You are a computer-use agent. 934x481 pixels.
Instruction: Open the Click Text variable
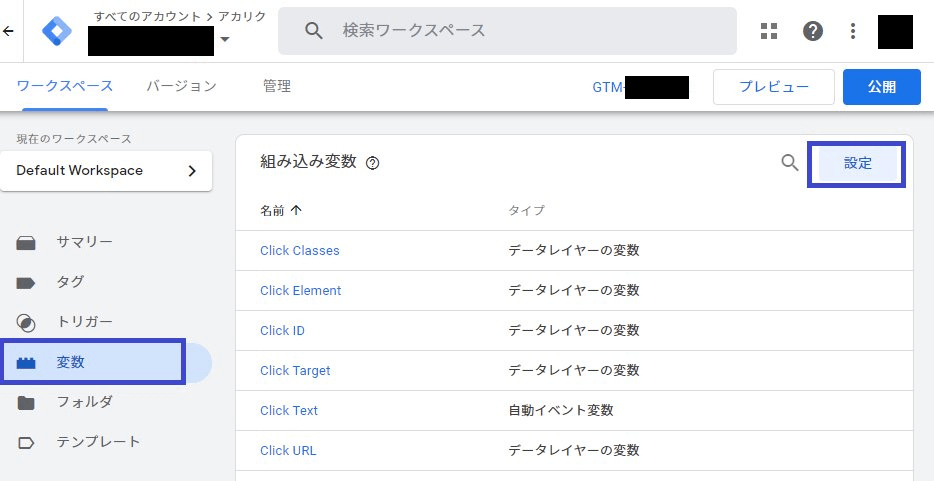pyautogui.click(x=289, y=411)
